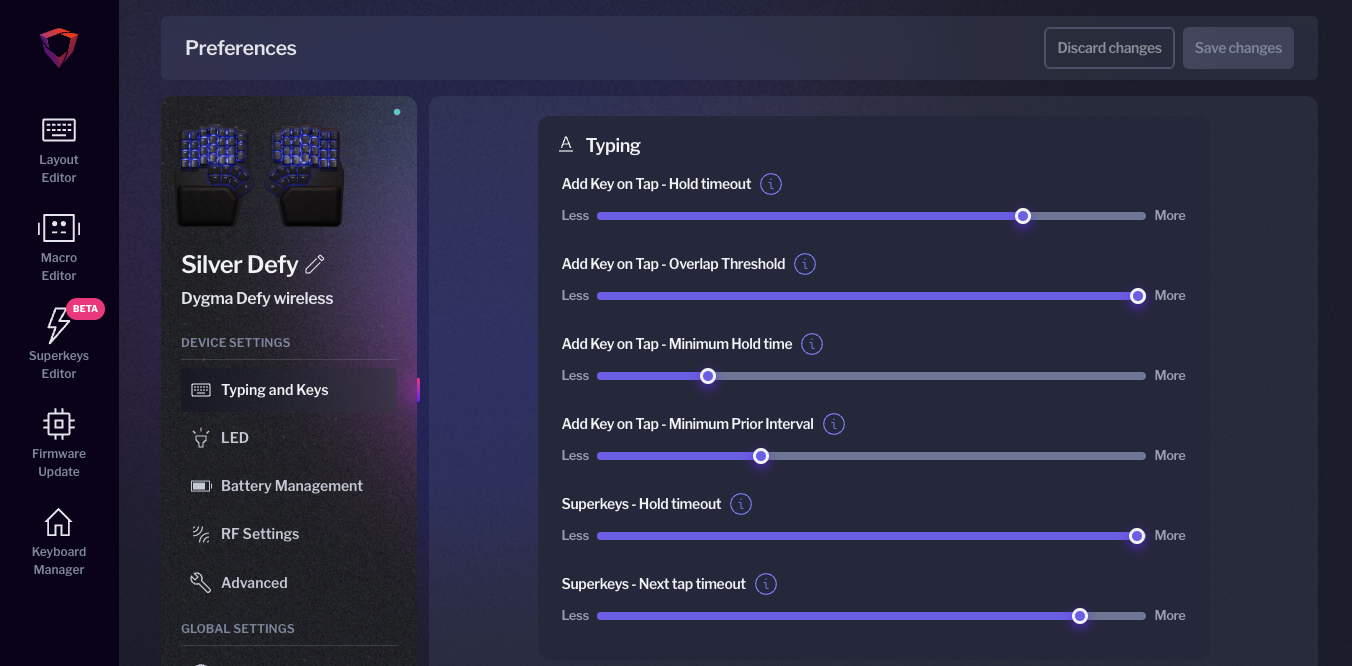This screenshot has height=666, width=1352.
Task: Click the Typing section heading
Action: pyautogui.click(x=613, y=145)
